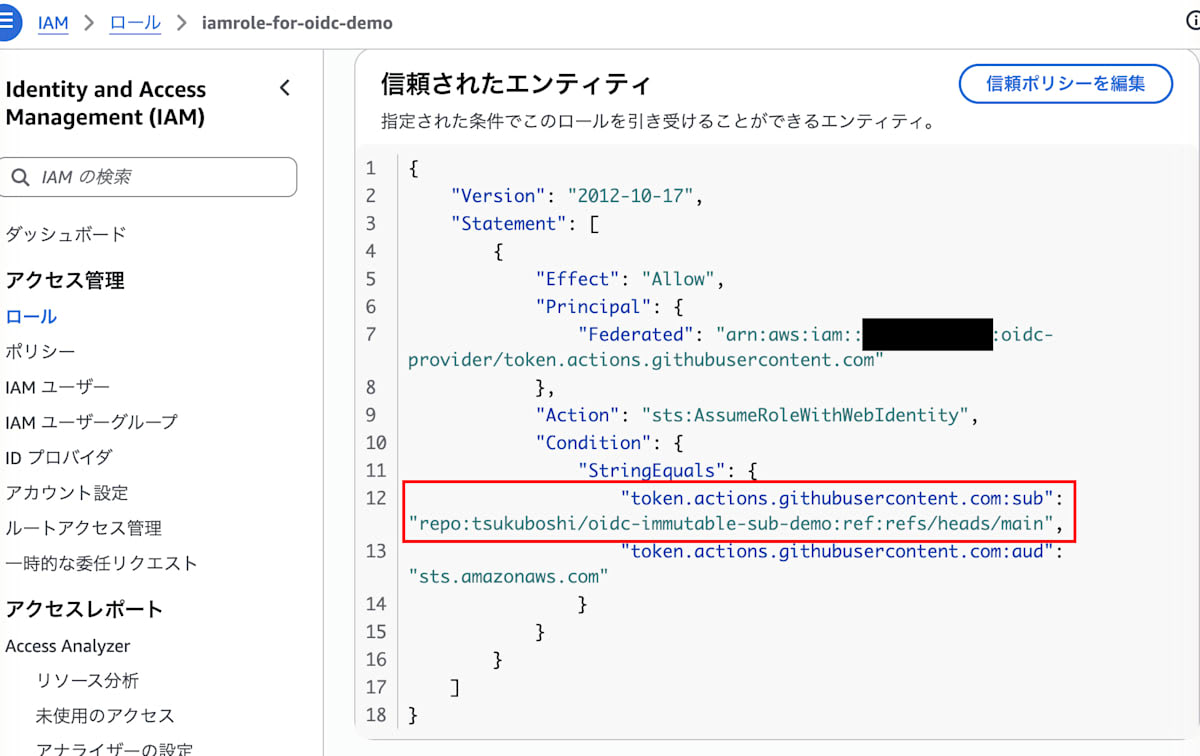The width and height of the screenshot is (1200, 756).
Task: Click the 信頼されたエンティティ heading
Action: click(516, 84)
